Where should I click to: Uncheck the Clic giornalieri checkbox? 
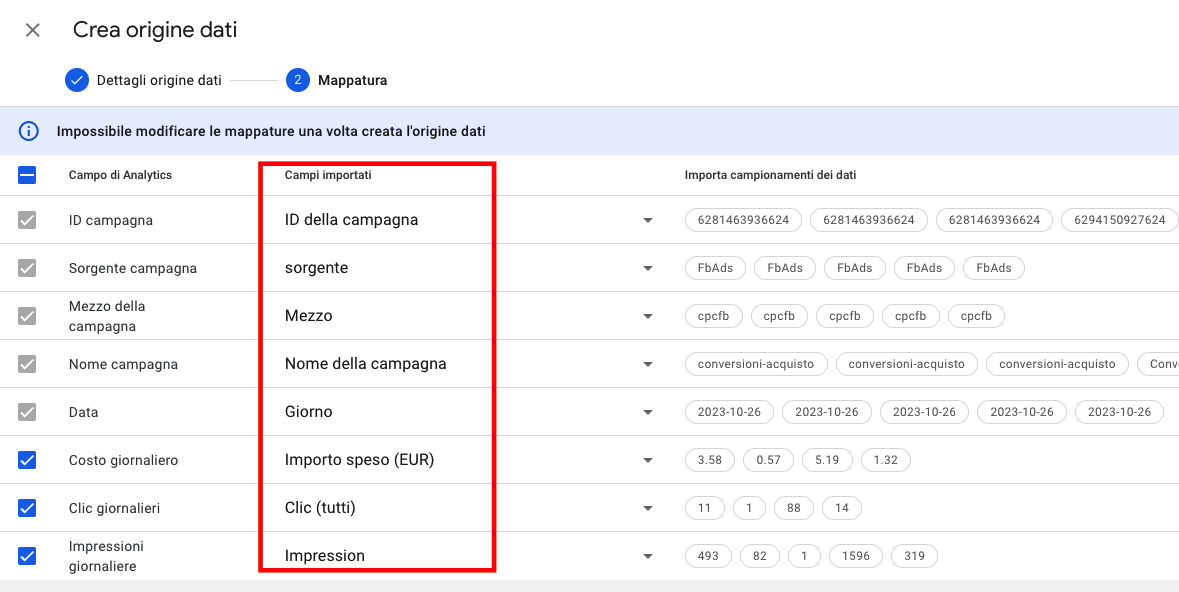coord(27,508)
